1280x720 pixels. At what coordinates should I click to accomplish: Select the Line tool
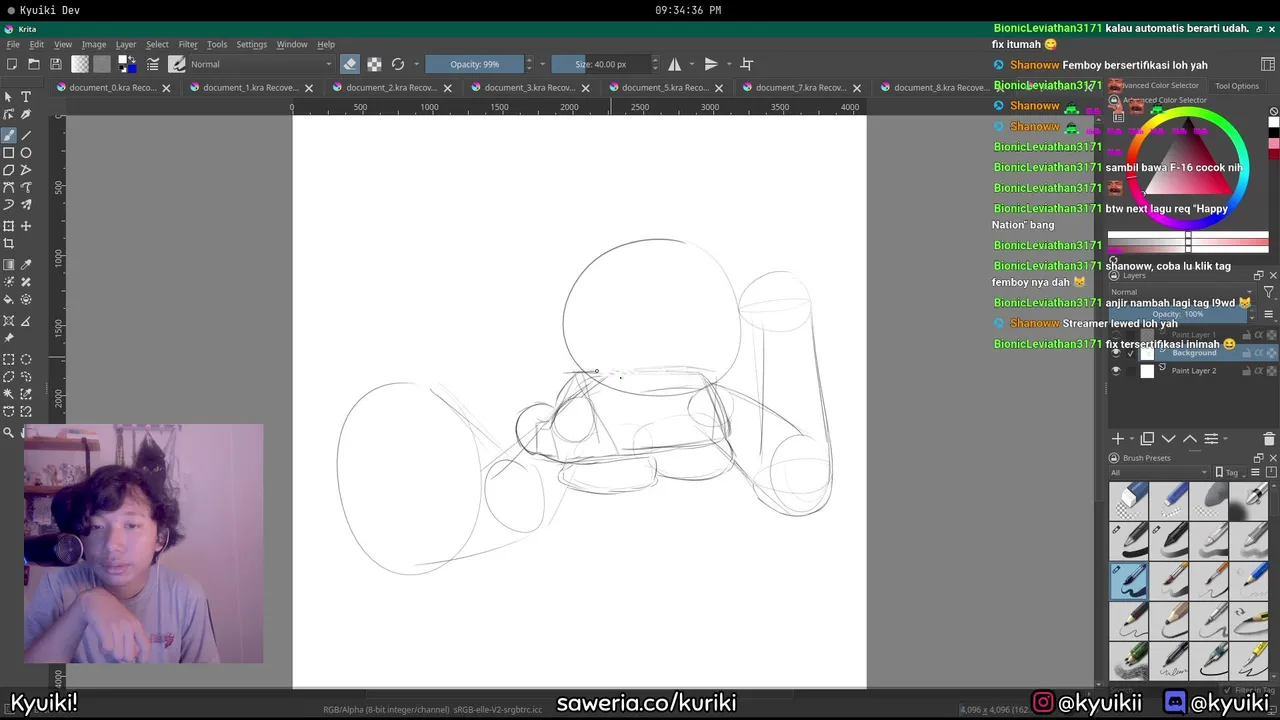26,134
